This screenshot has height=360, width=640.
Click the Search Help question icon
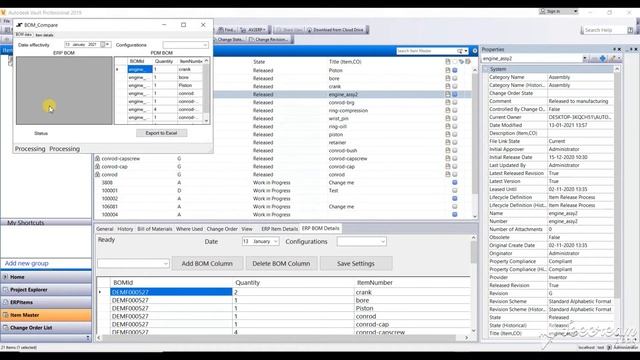[630, 30]
